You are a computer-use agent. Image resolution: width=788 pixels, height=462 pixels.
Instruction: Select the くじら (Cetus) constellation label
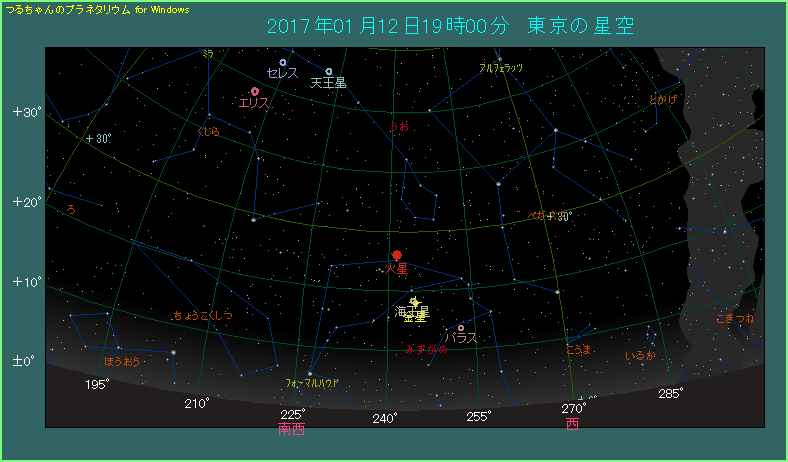point(208,131)
